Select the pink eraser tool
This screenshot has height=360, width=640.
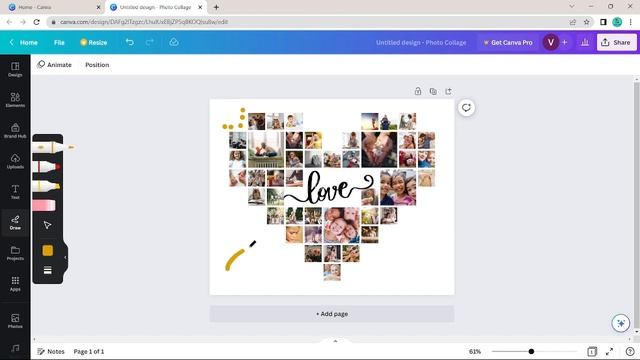pos(44,205)
